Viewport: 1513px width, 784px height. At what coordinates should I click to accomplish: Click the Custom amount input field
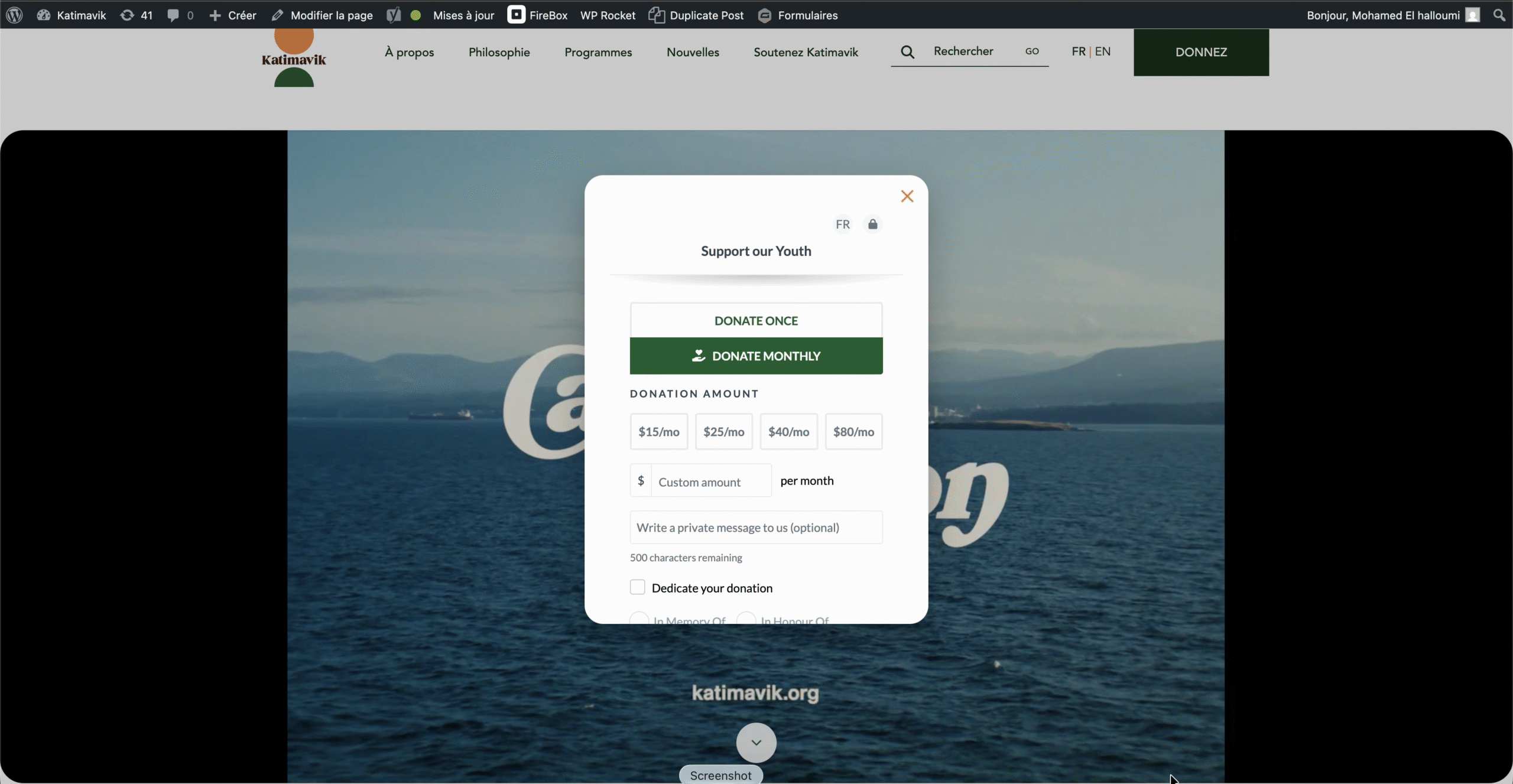(710, 482)
